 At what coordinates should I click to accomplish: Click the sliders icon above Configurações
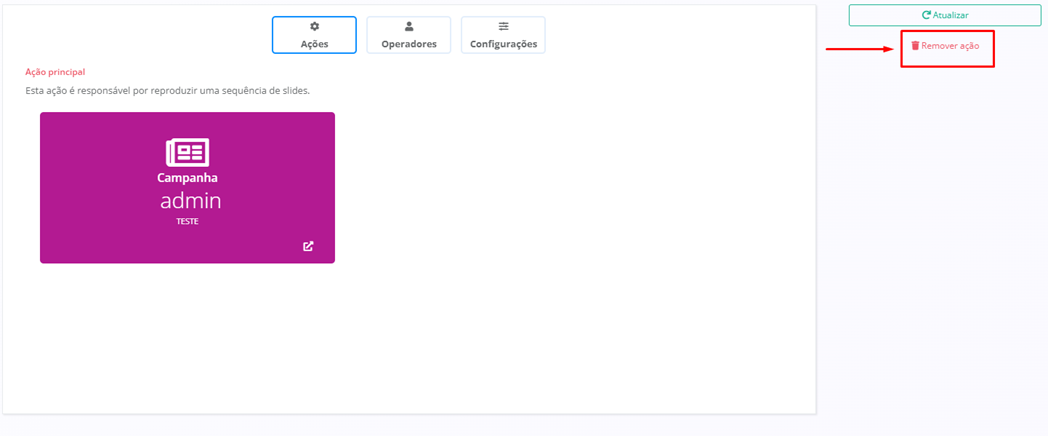[503, 27]
